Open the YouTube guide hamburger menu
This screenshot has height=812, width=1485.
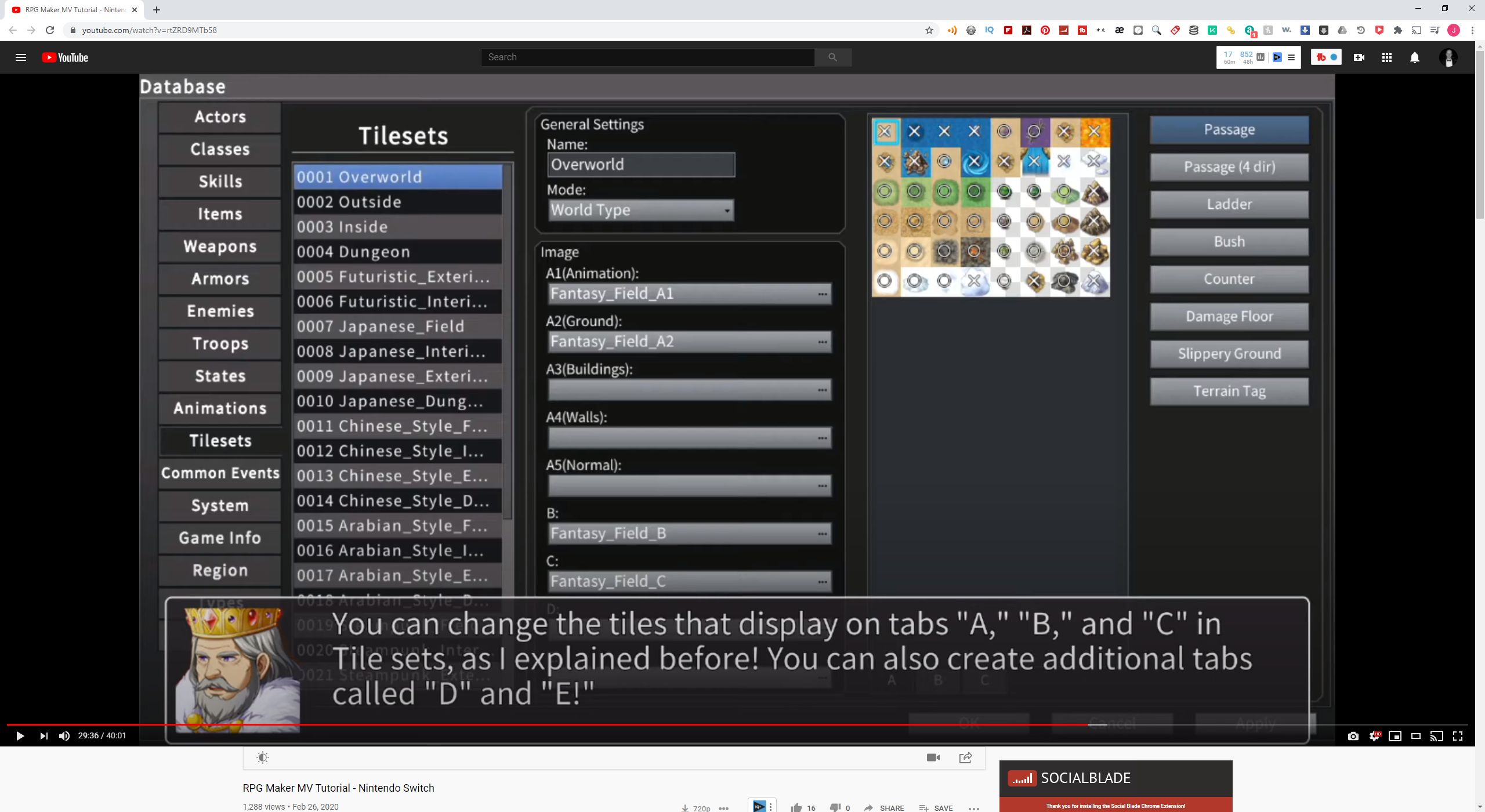21,57
